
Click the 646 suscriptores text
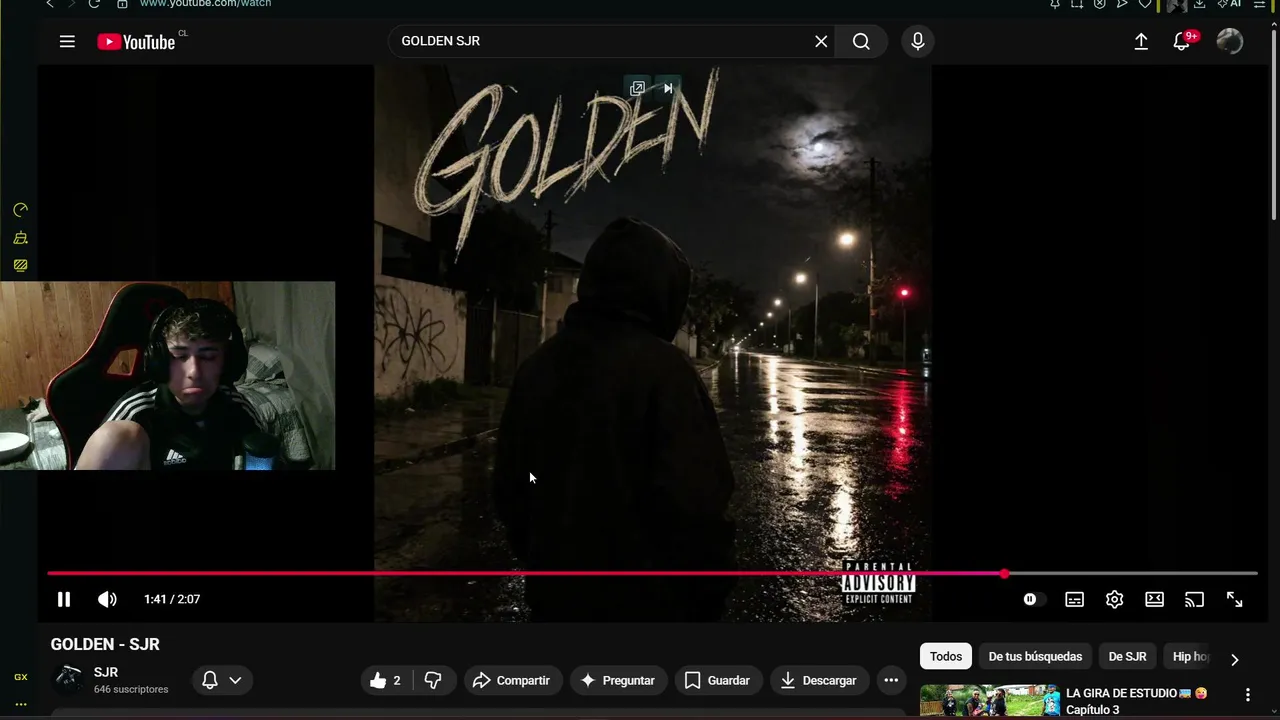[131, 689]
